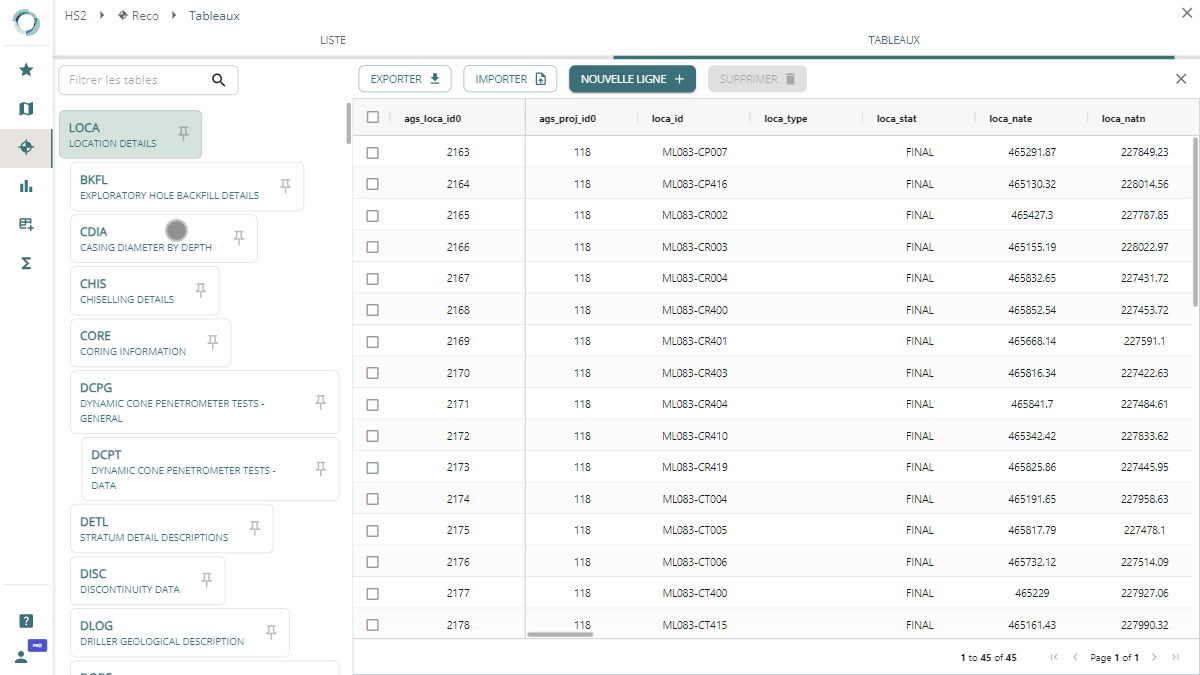The height and width of the screenshot is (675, 1200).
Task: Open the favorites star in sidebar
Action: 26,70
